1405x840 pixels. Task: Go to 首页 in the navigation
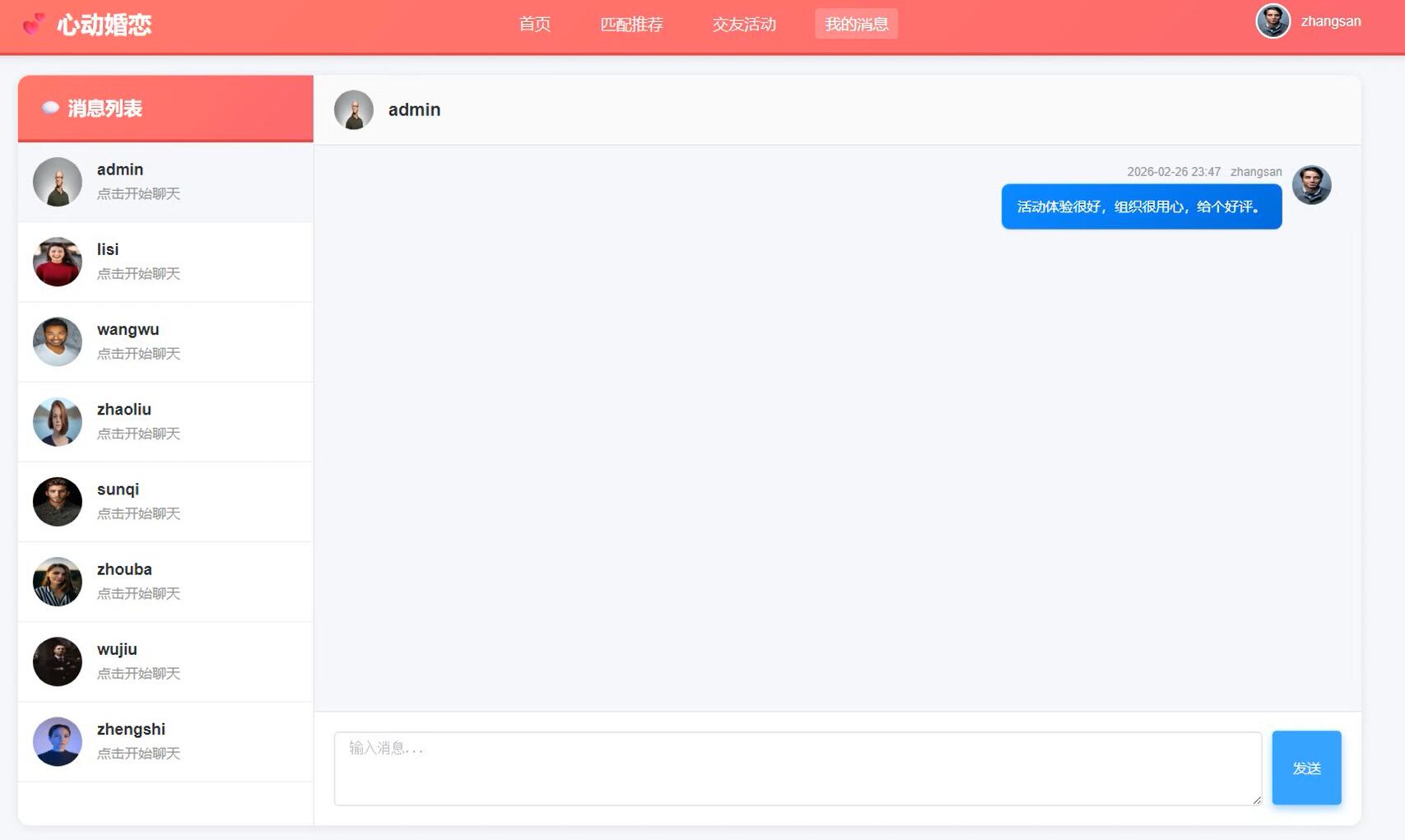(x=535, y=24)
